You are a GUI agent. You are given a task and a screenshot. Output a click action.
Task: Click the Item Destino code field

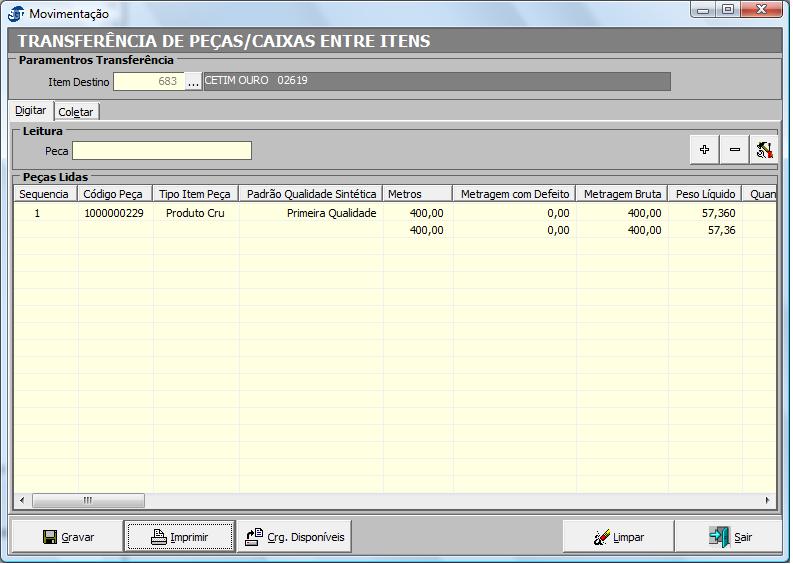click(x=149, y=81)
